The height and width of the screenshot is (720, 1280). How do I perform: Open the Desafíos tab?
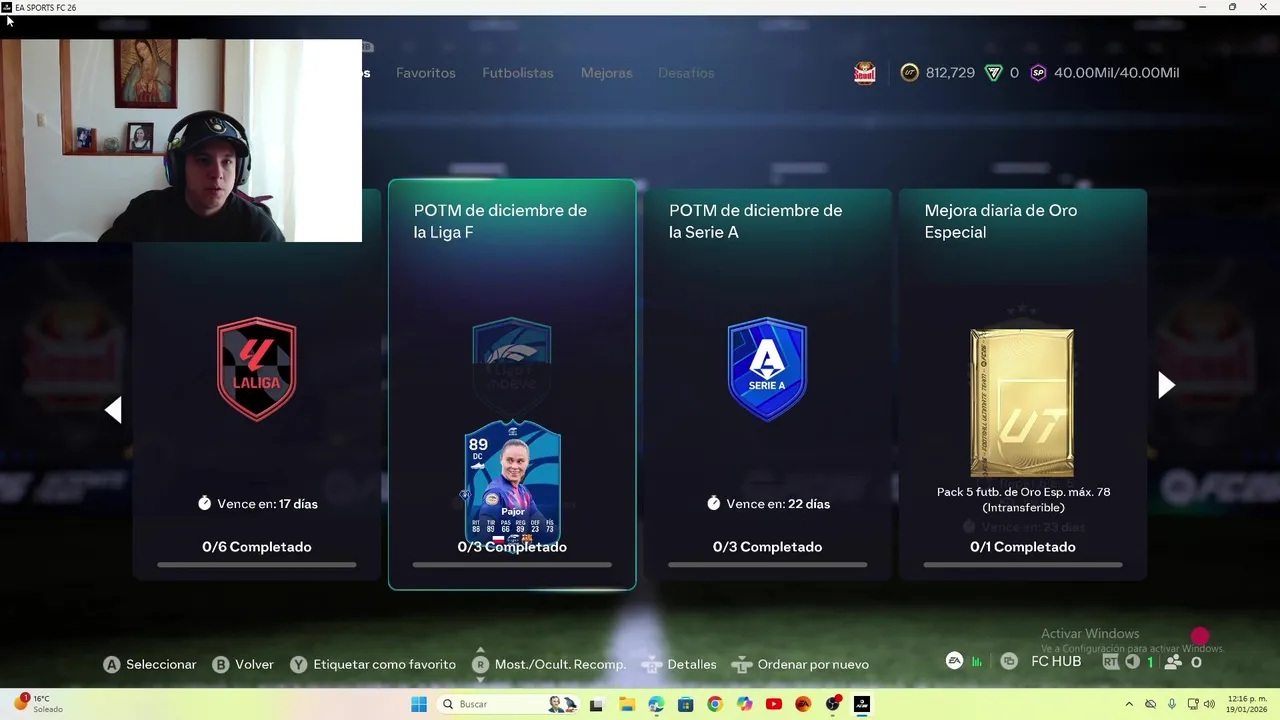686,73
